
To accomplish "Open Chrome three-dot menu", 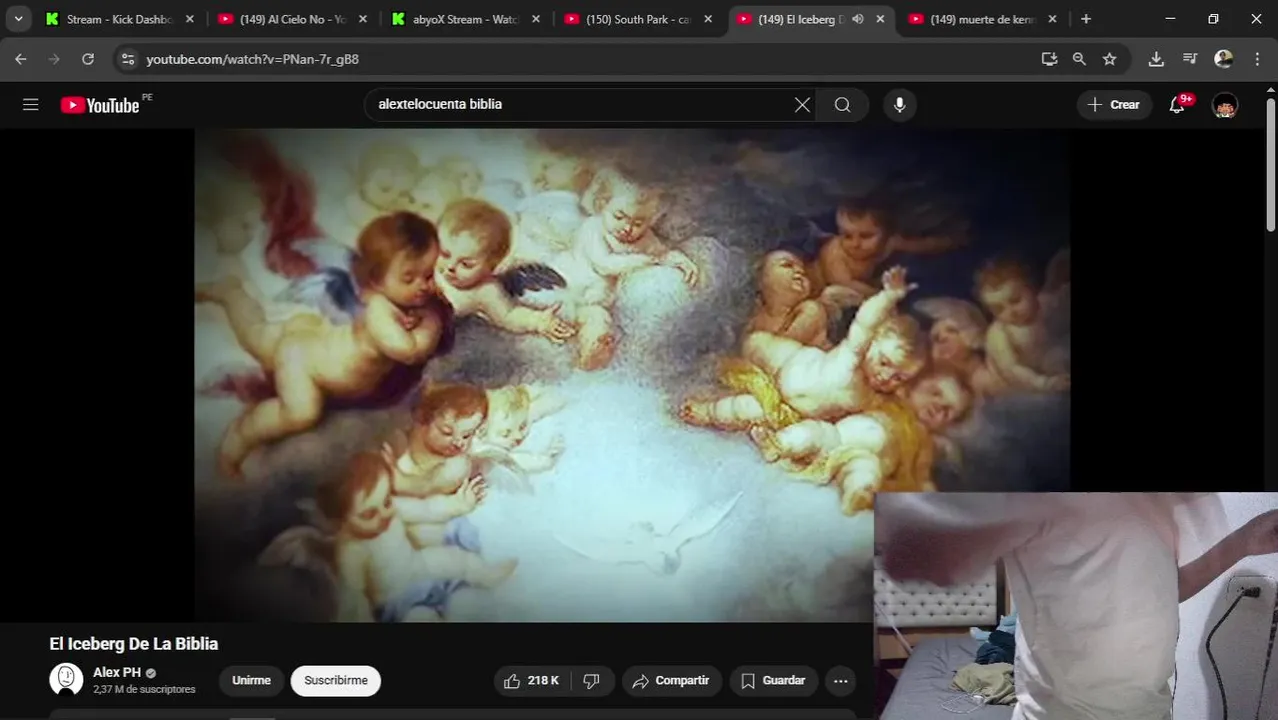I will [1257, 59].
